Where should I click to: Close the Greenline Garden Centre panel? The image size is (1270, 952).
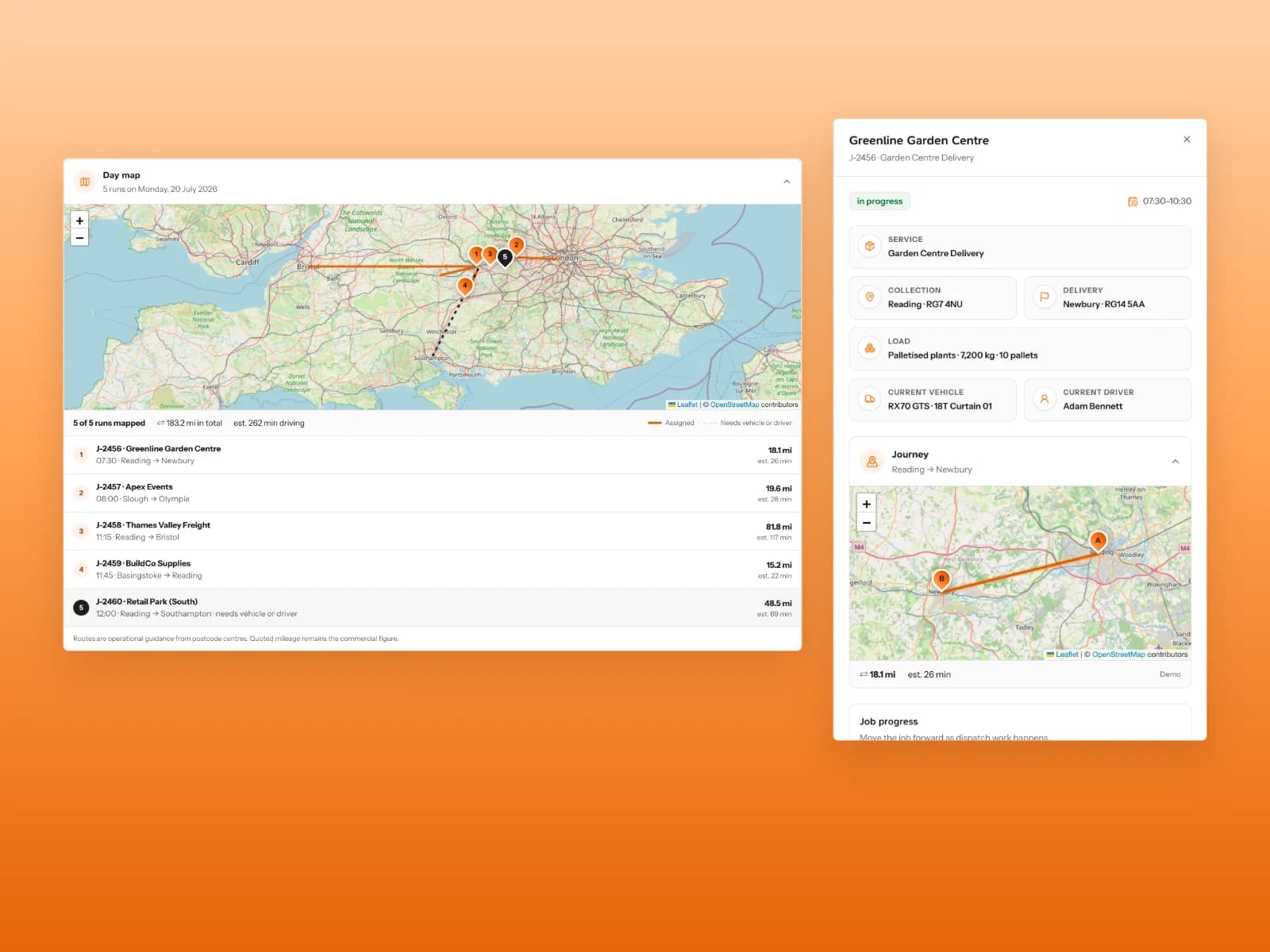click(1187, 140)
